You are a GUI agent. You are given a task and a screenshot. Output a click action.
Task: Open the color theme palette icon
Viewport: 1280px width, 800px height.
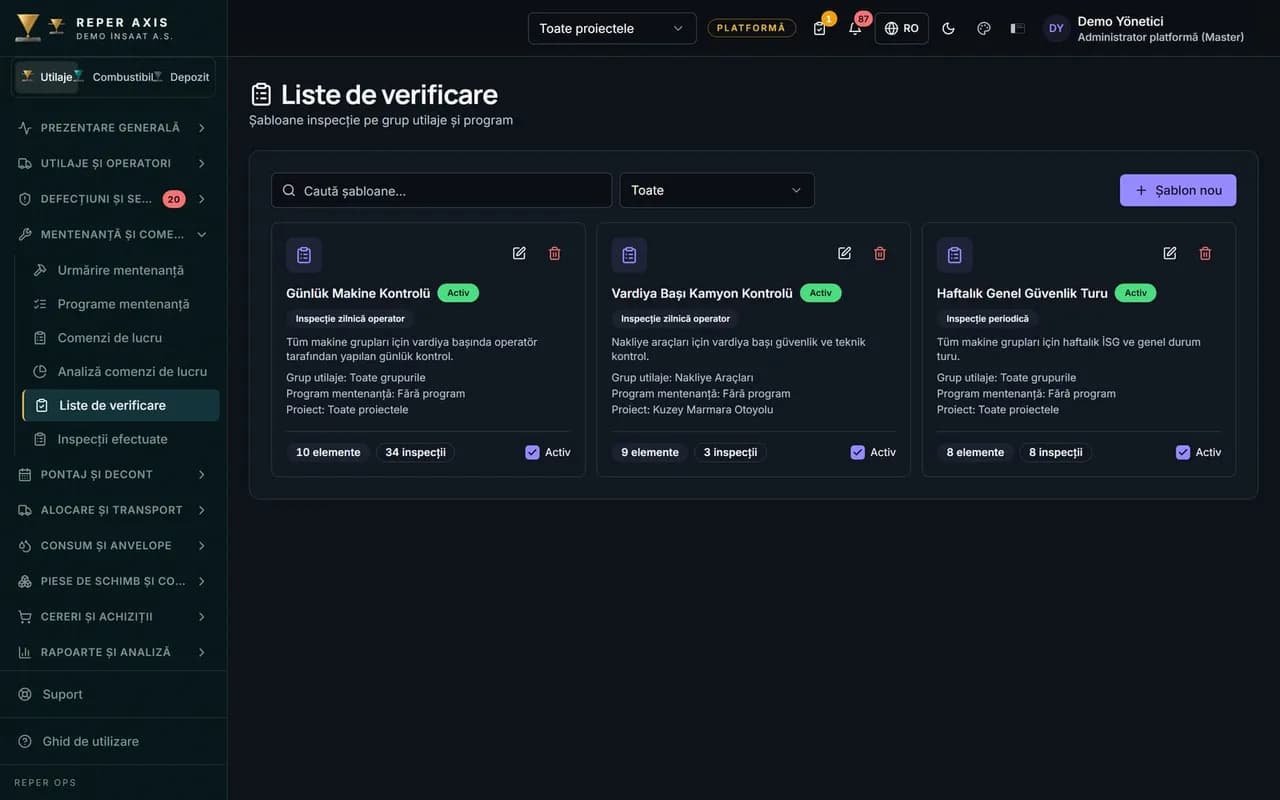click(983, 28)
